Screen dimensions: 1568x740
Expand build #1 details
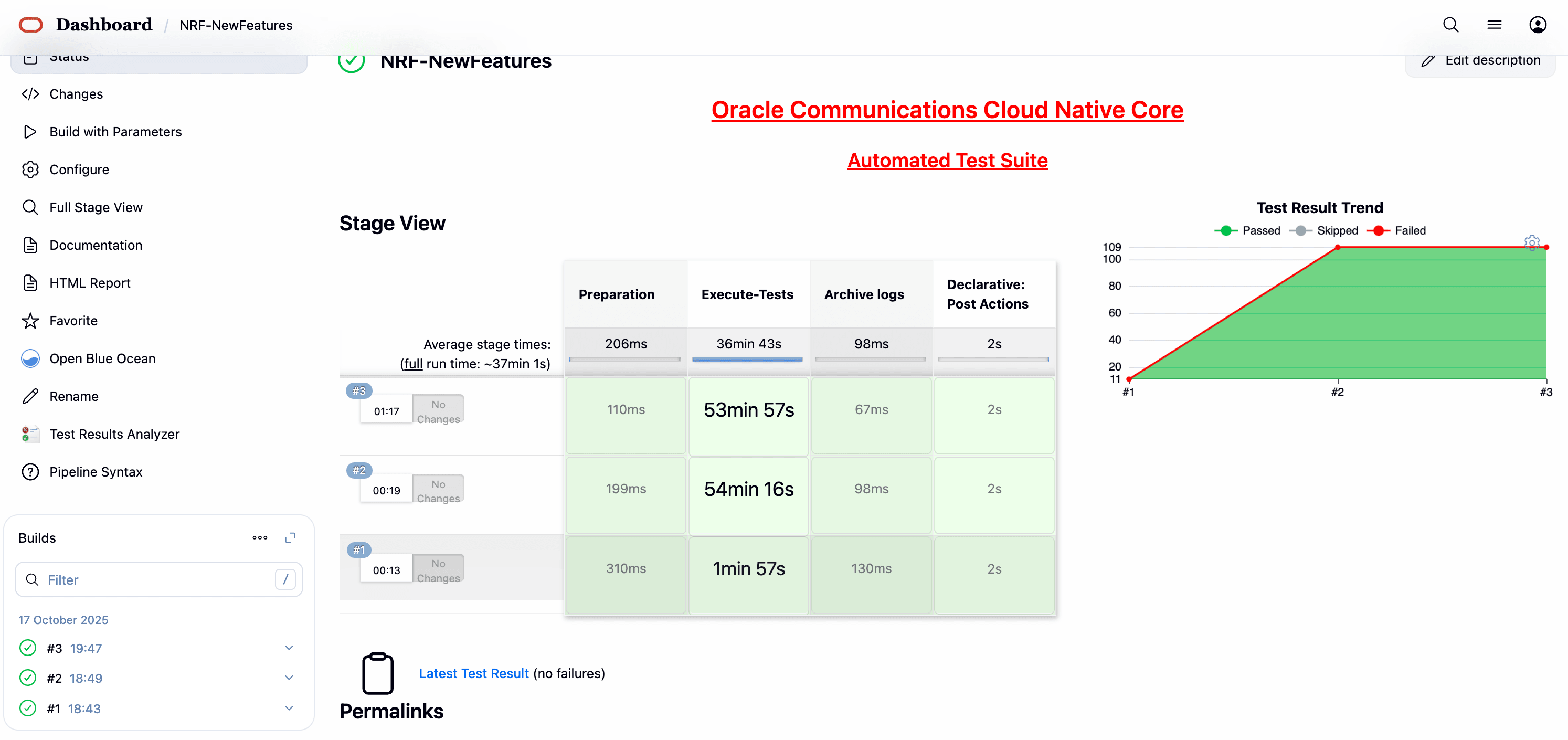[x=289, y=708]
